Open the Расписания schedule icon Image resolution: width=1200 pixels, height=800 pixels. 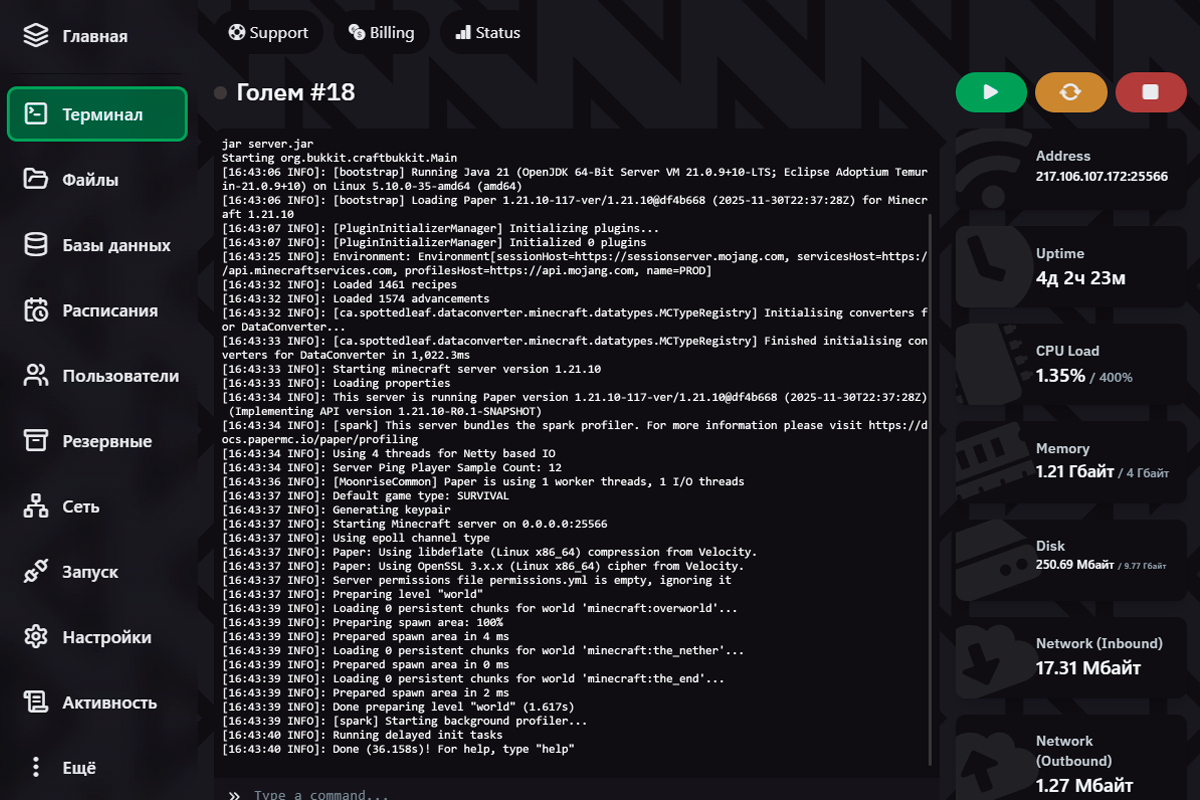(36, 310)
